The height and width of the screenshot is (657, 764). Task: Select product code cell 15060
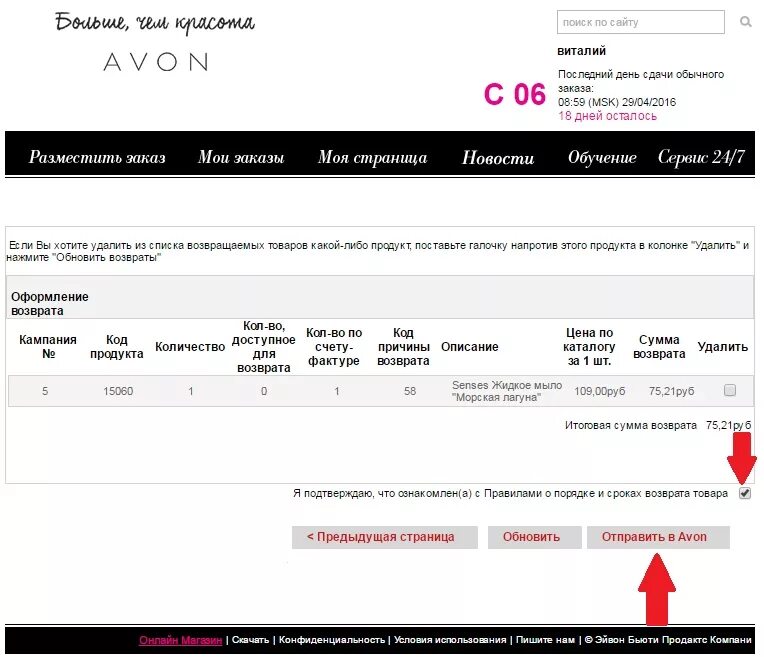point(118,391)
